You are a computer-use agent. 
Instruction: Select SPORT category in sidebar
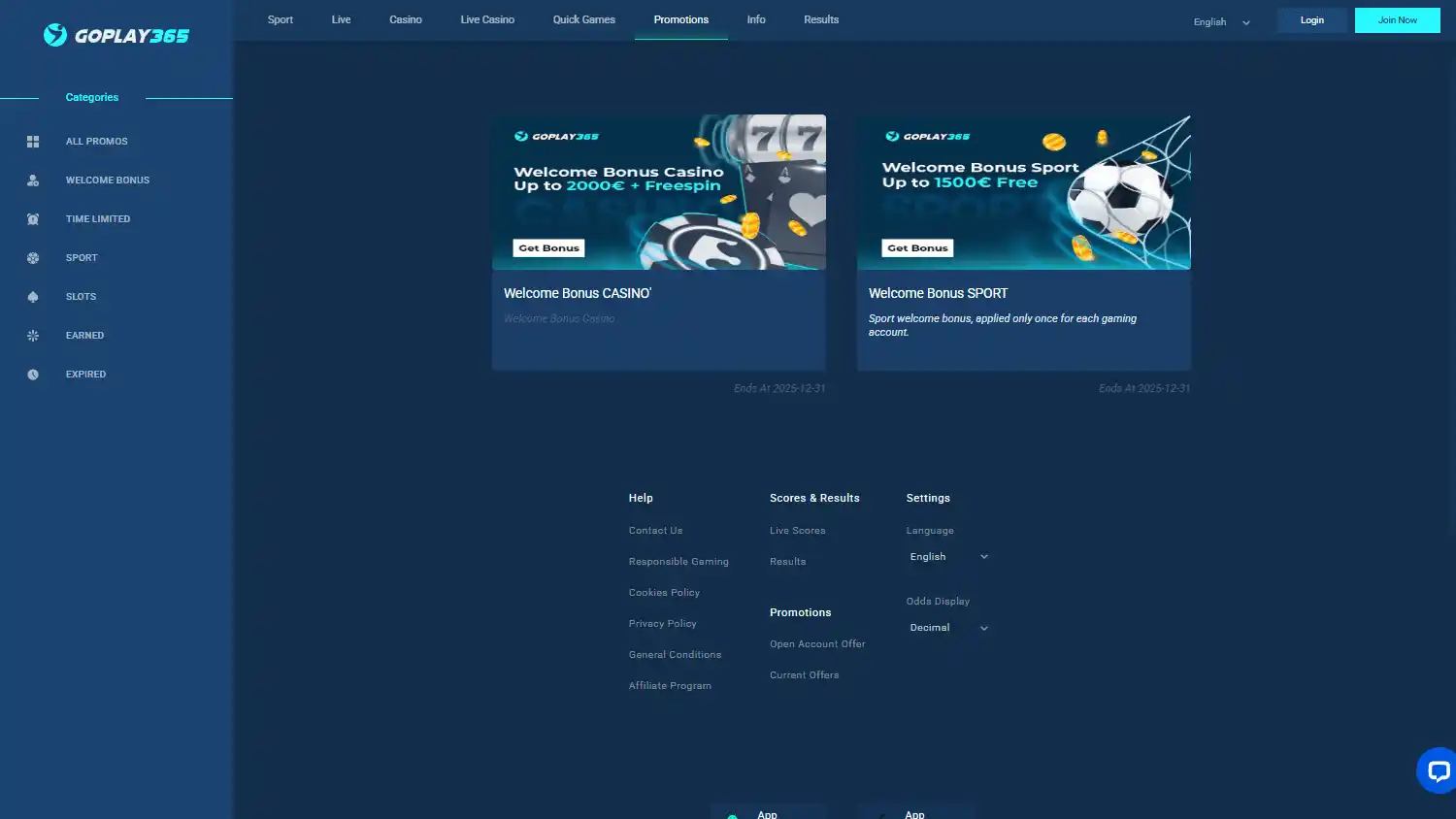(x=82, y=258)
